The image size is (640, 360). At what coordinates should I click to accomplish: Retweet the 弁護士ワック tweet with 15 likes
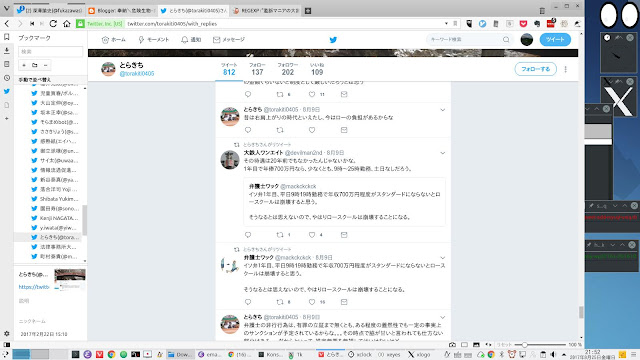[280, 302]
